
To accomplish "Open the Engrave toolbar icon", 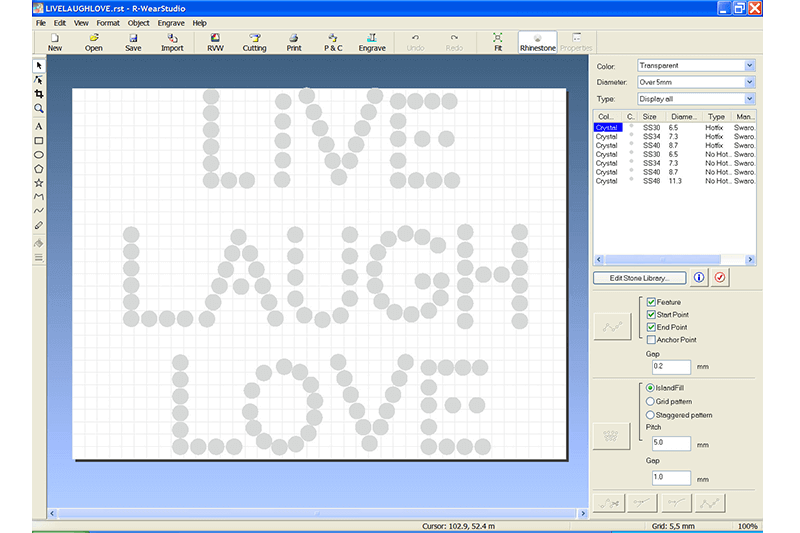I will coord(372,42).
